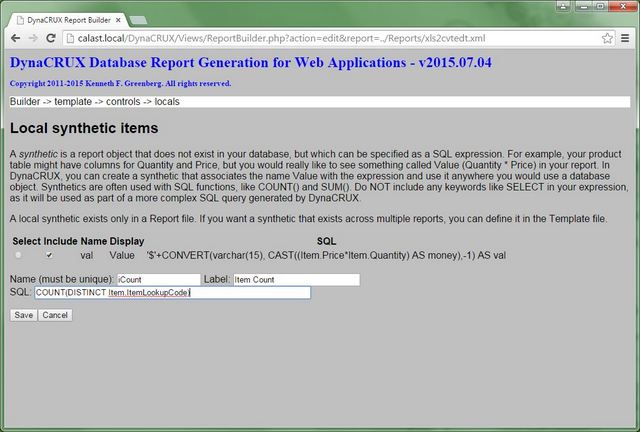Maximize the Chrome window
This screenshot has width=640, height=432.
[600, 6]
